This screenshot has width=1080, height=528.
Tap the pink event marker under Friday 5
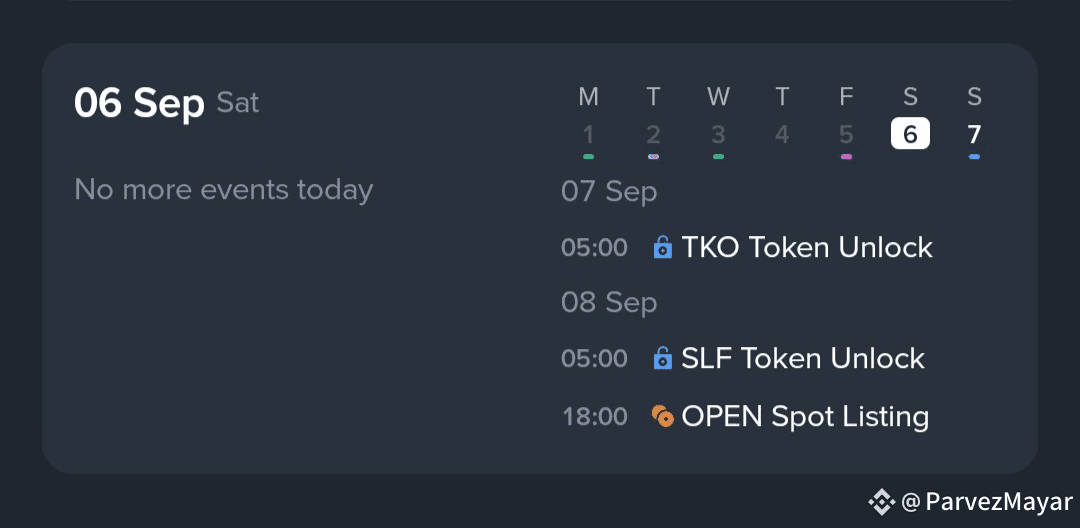[x=846, y=157]
